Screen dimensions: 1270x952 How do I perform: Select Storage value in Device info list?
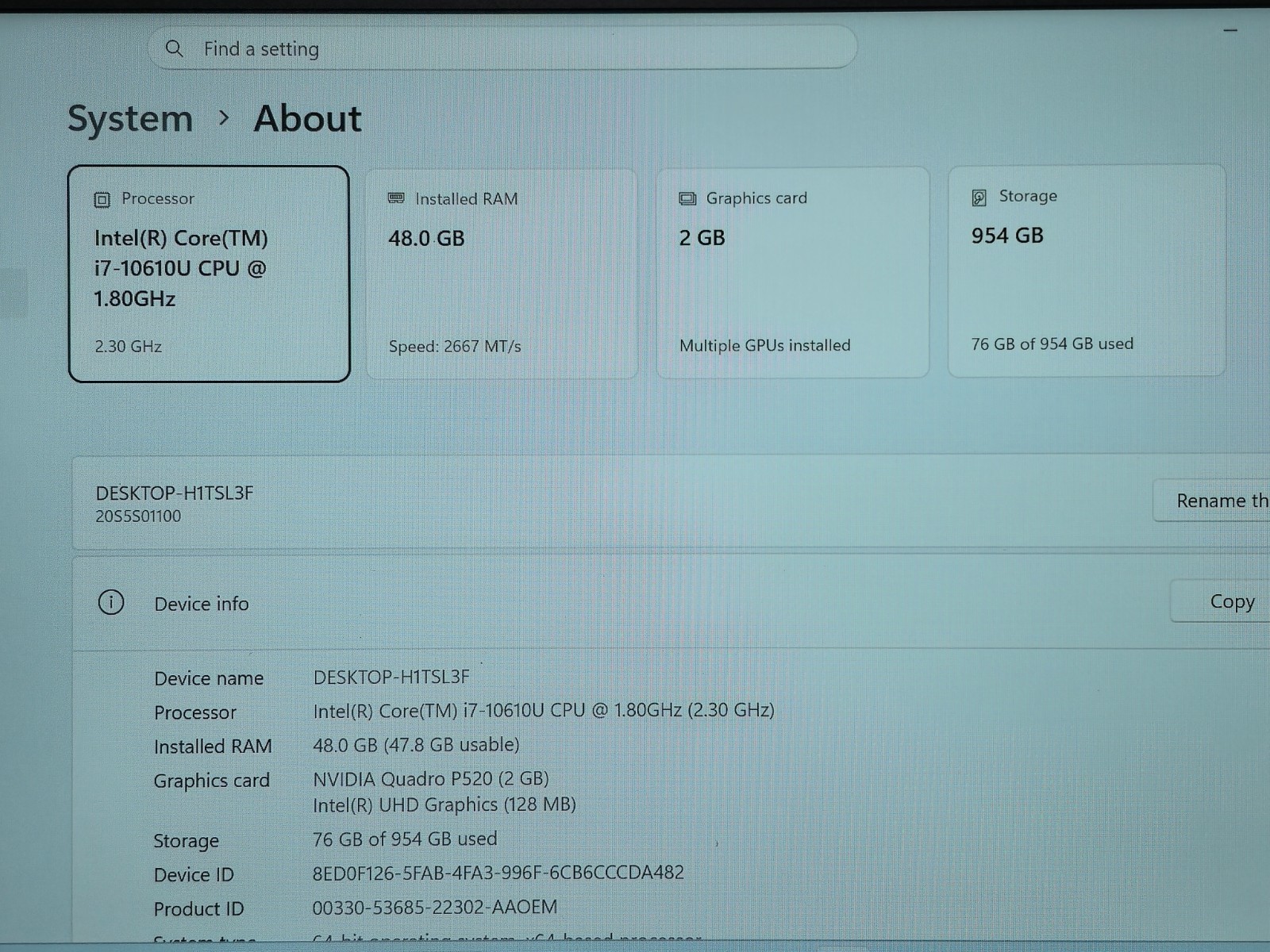405,839
